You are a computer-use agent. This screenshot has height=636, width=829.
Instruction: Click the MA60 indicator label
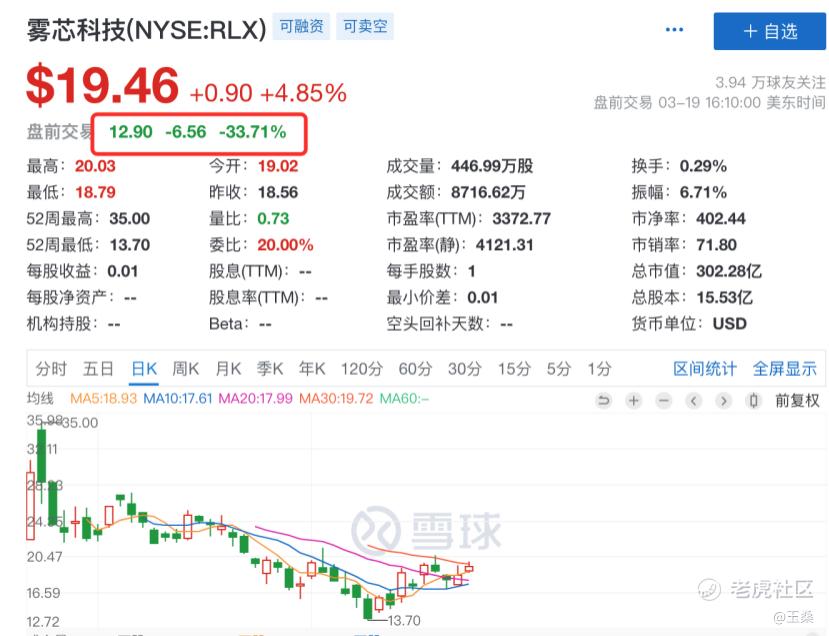pos(404,398)
